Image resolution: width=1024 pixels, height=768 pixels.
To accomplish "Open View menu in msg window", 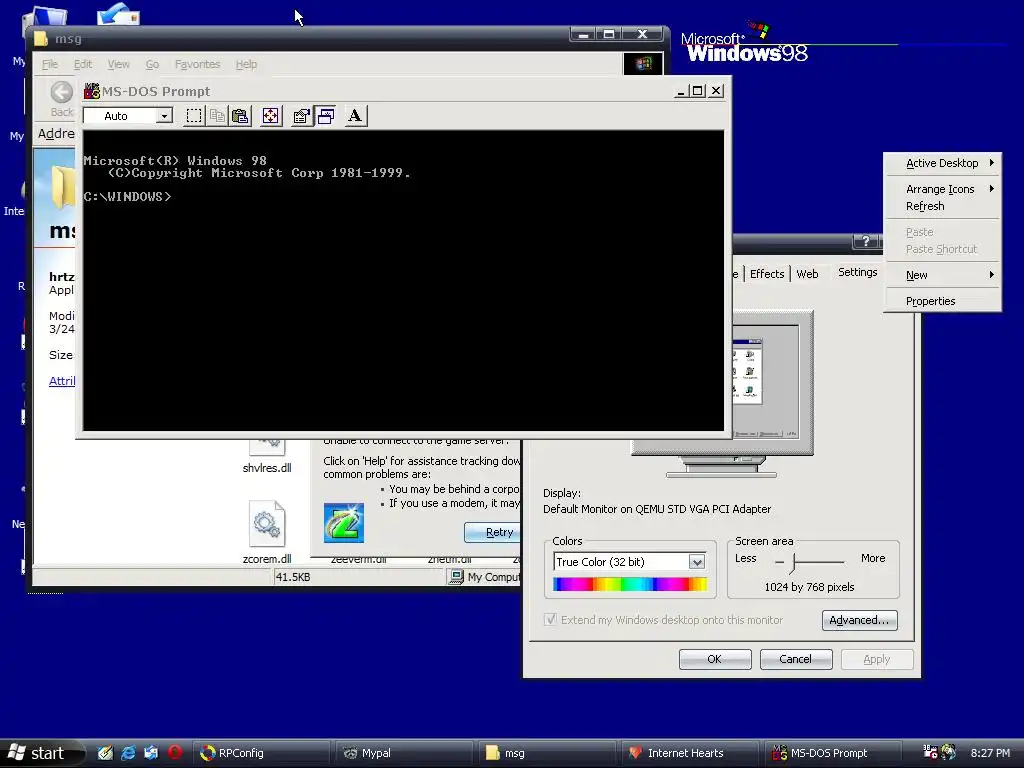I will pyautogui.click(x=118, y=64).
